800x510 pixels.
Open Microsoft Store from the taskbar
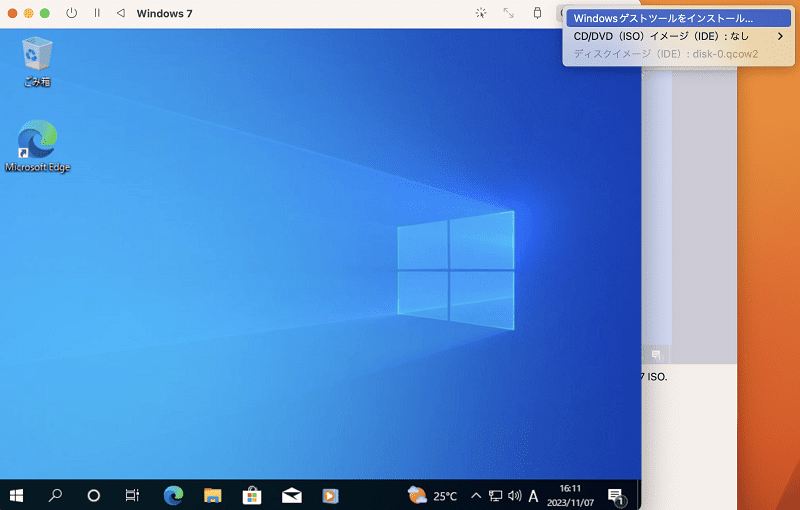[x=252, y=495]
